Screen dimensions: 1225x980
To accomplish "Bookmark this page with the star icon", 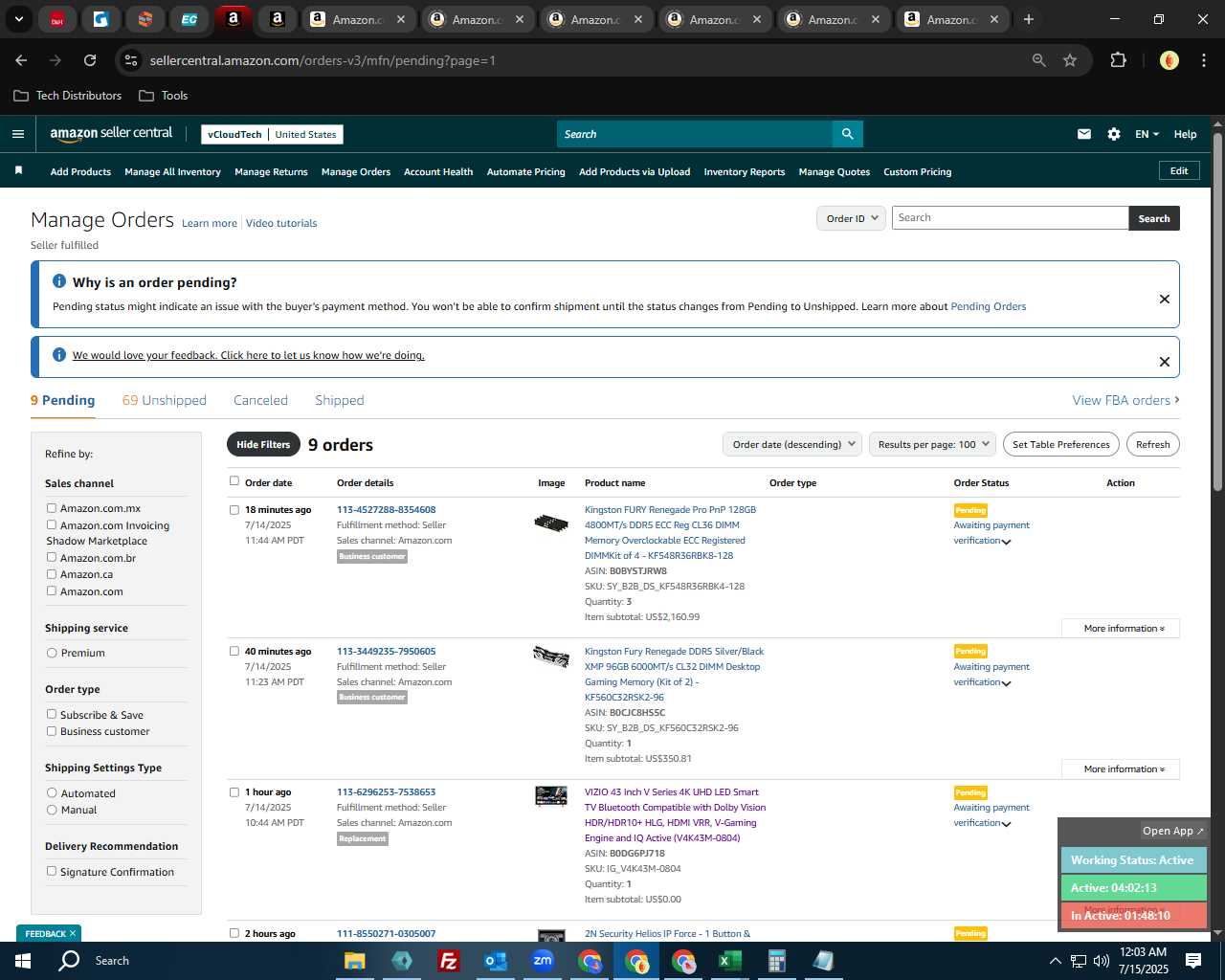I will tap(1070, 60).
